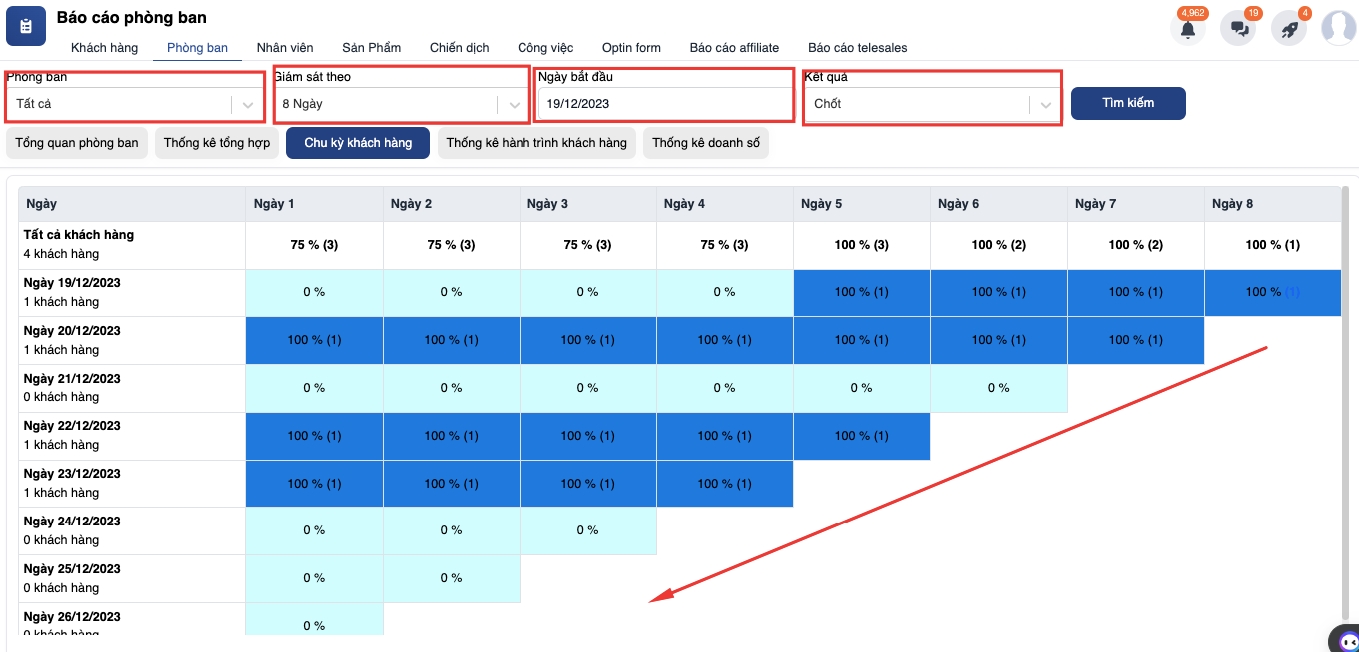The width and height of the screenshot is (1359, 652).
Task: Expand the Giám sát theo dropdown
Action: pyautogui.click(x=514, y=104)
